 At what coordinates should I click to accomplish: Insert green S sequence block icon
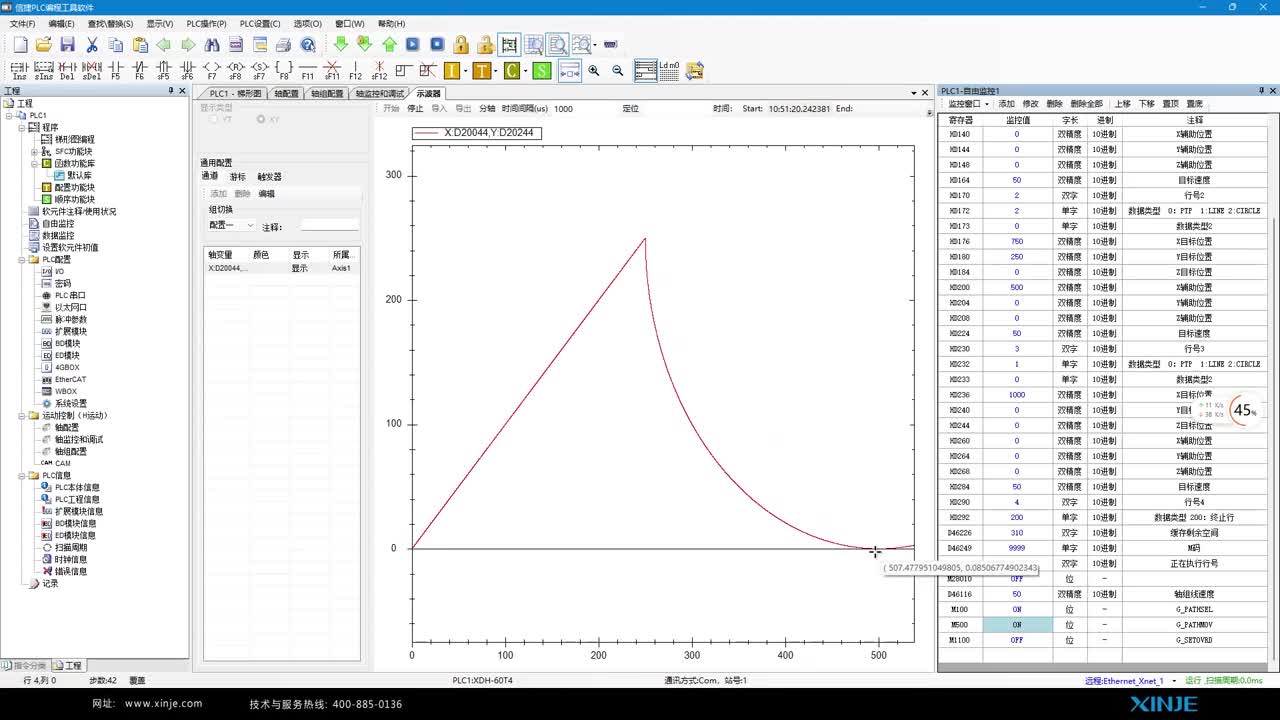pyautogui.click(x=541, y=70)
